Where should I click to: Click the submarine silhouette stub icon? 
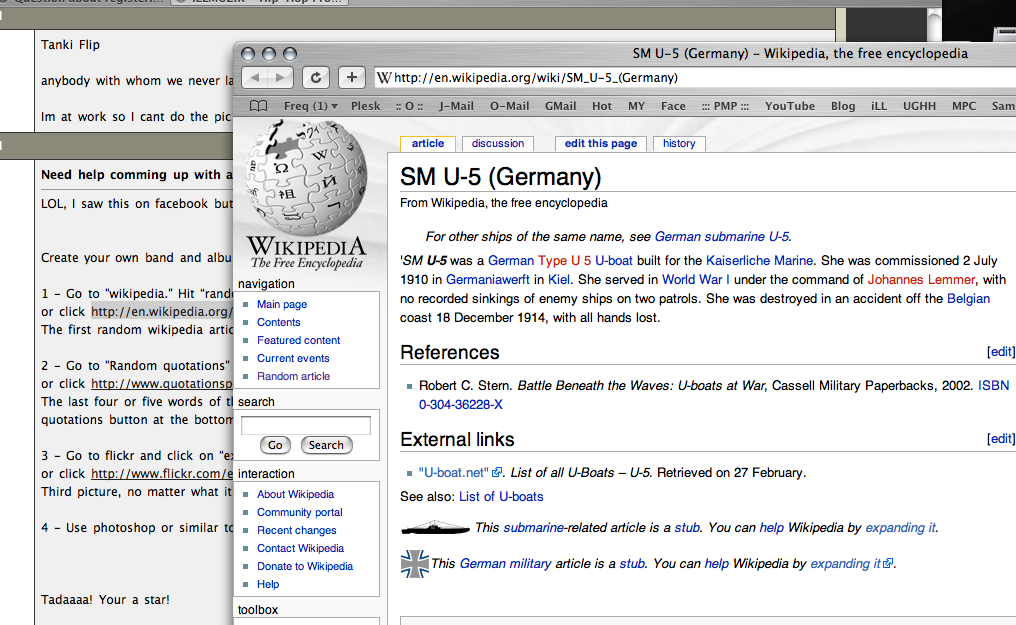(435, 528)
